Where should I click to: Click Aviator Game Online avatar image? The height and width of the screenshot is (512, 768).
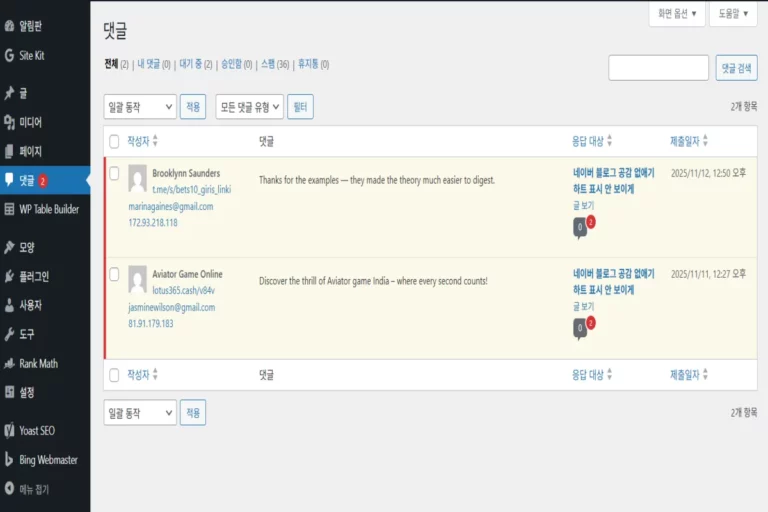pyautogui.click(x=138, y=279)
